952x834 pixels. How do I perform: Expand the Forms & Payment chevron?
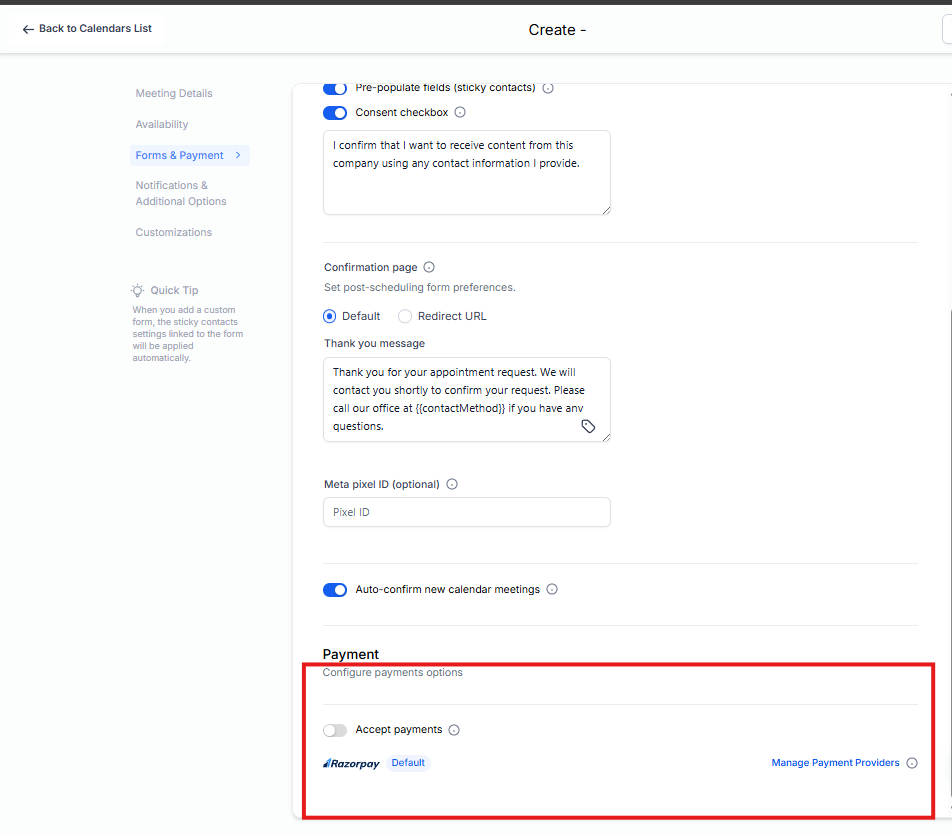pyautogui.click(x=238, y=155)
